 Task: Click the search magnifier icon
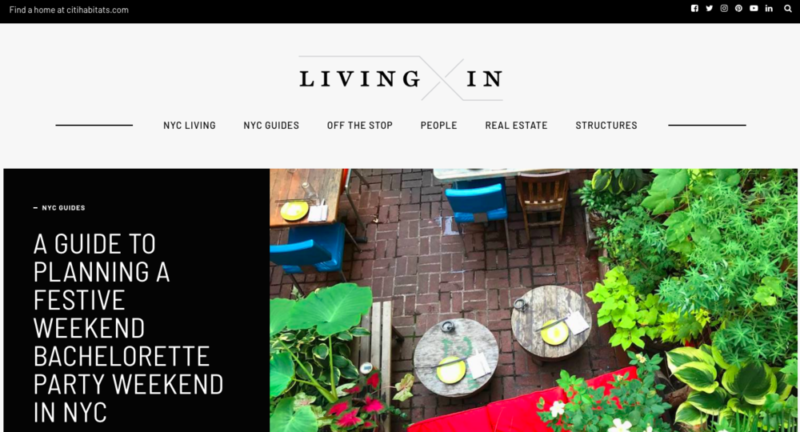pyautogui.click(x=788, y=8)
